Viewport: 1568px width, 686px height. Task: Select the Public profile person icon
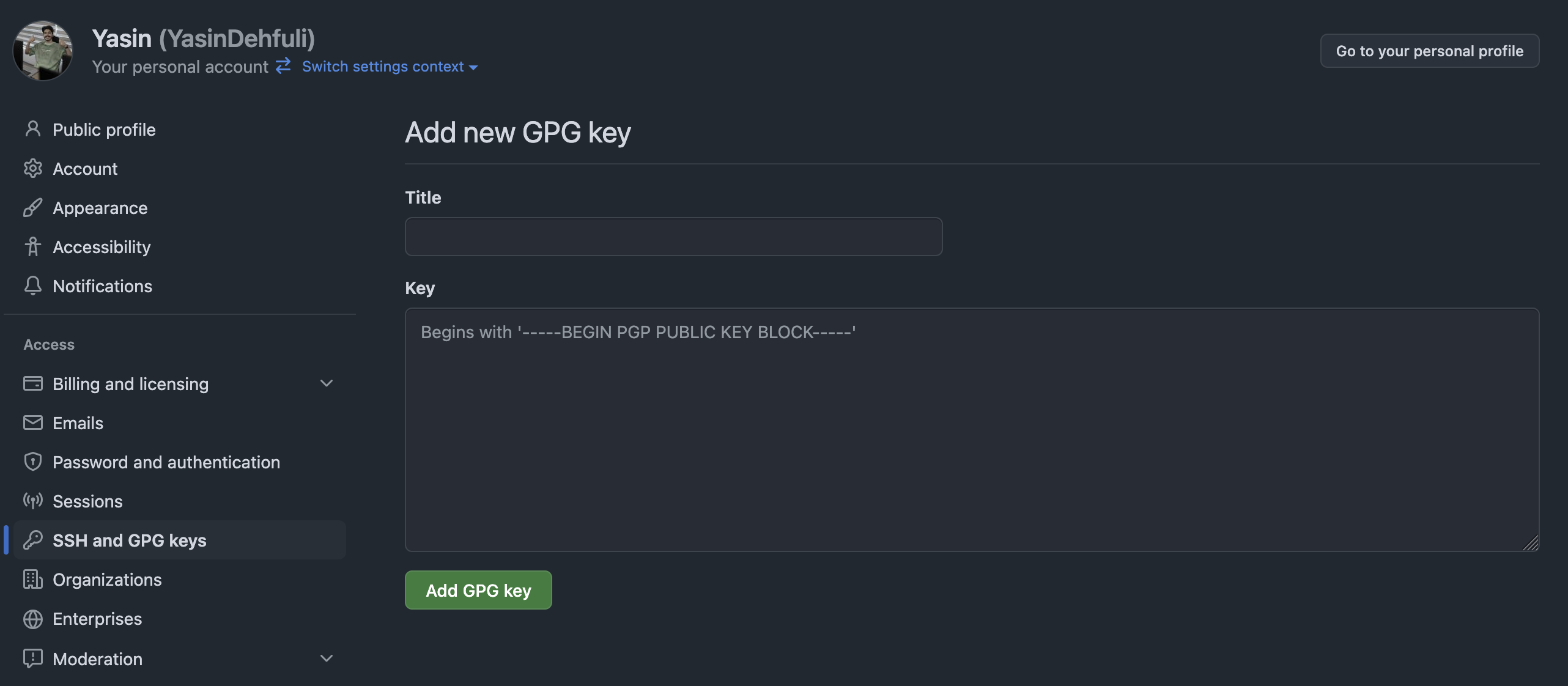coord(33,129)
